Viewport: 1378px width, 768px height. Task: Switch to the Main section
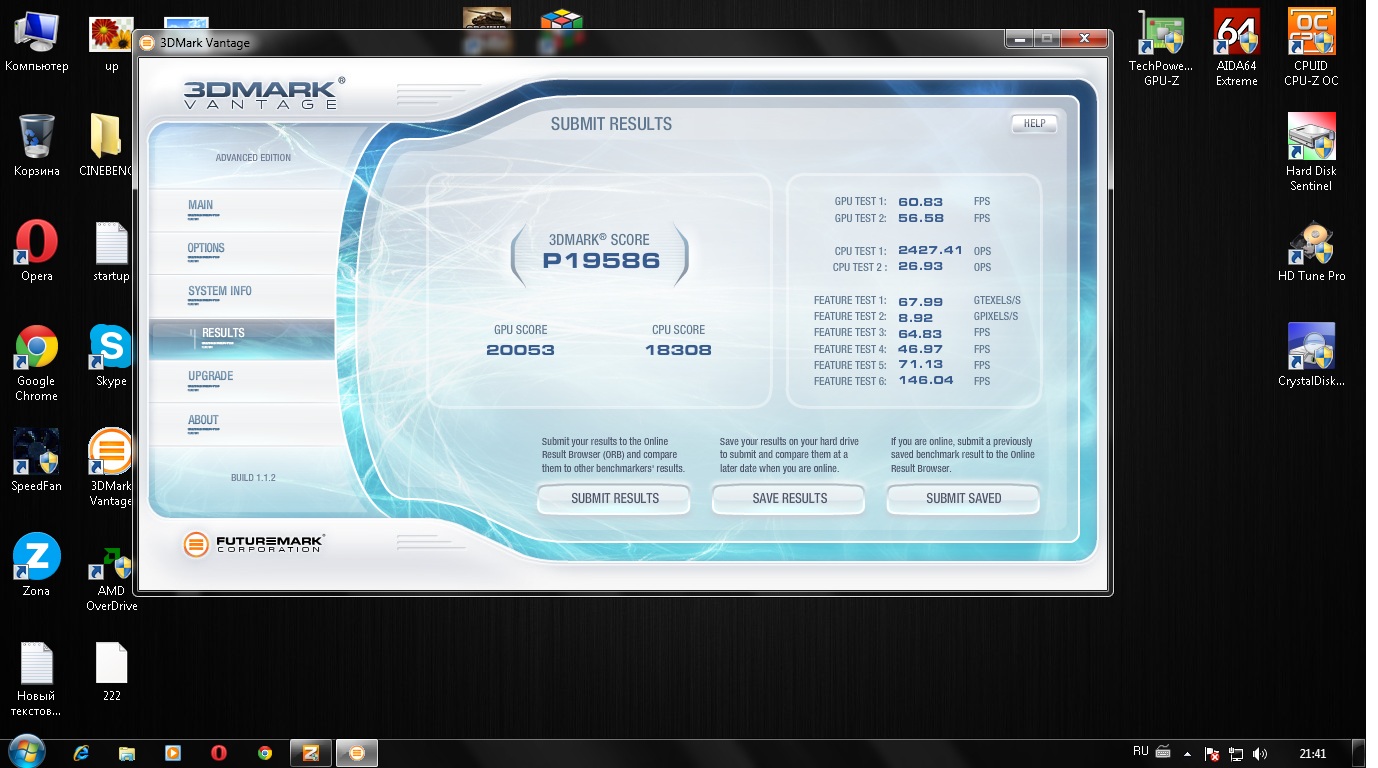point(201,206)
